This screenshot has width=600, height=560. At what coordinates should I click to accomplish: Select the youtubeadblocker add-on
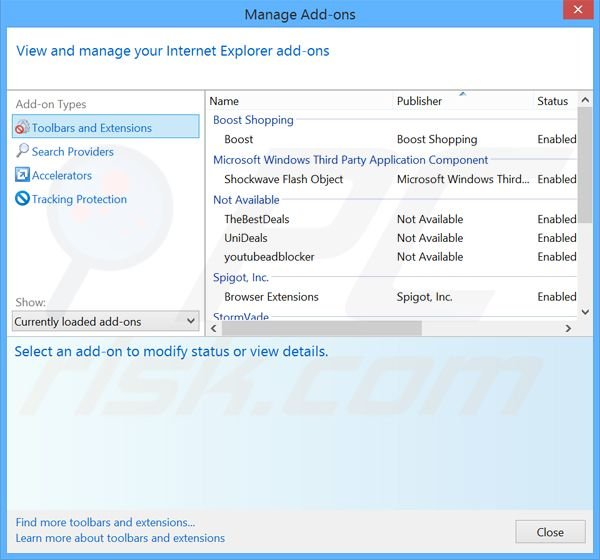393,257
